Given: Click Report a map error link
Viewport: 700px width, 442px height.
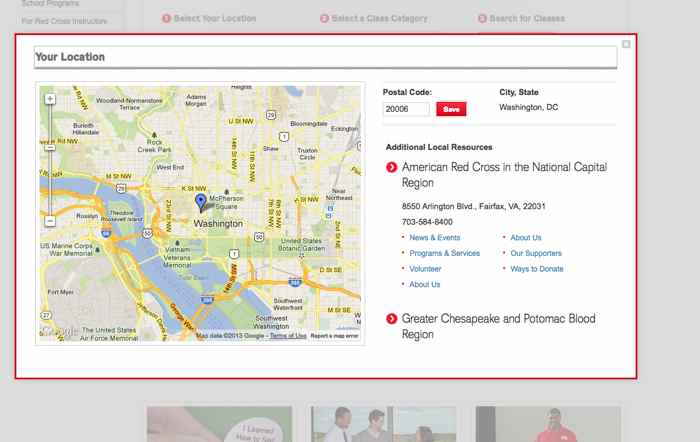Looking at the screenshot, I should pos(334,336).
